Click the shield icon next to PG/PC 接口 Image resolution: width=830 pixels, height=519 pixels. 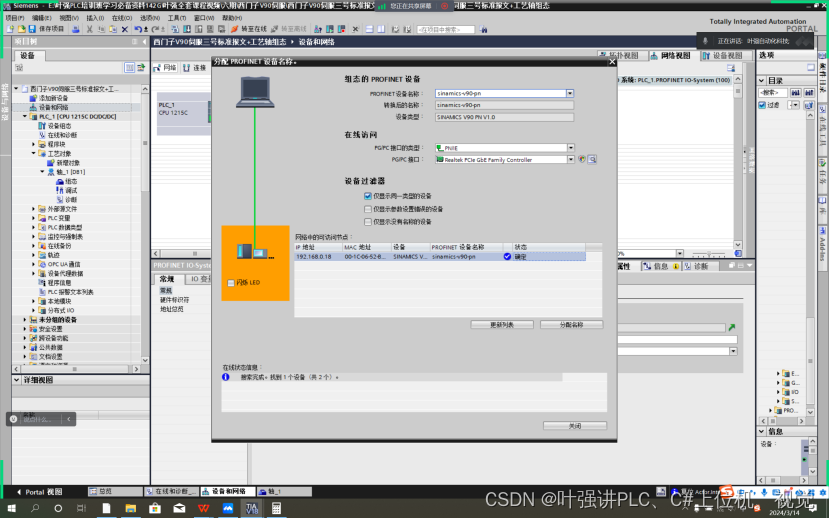point(582,159)
